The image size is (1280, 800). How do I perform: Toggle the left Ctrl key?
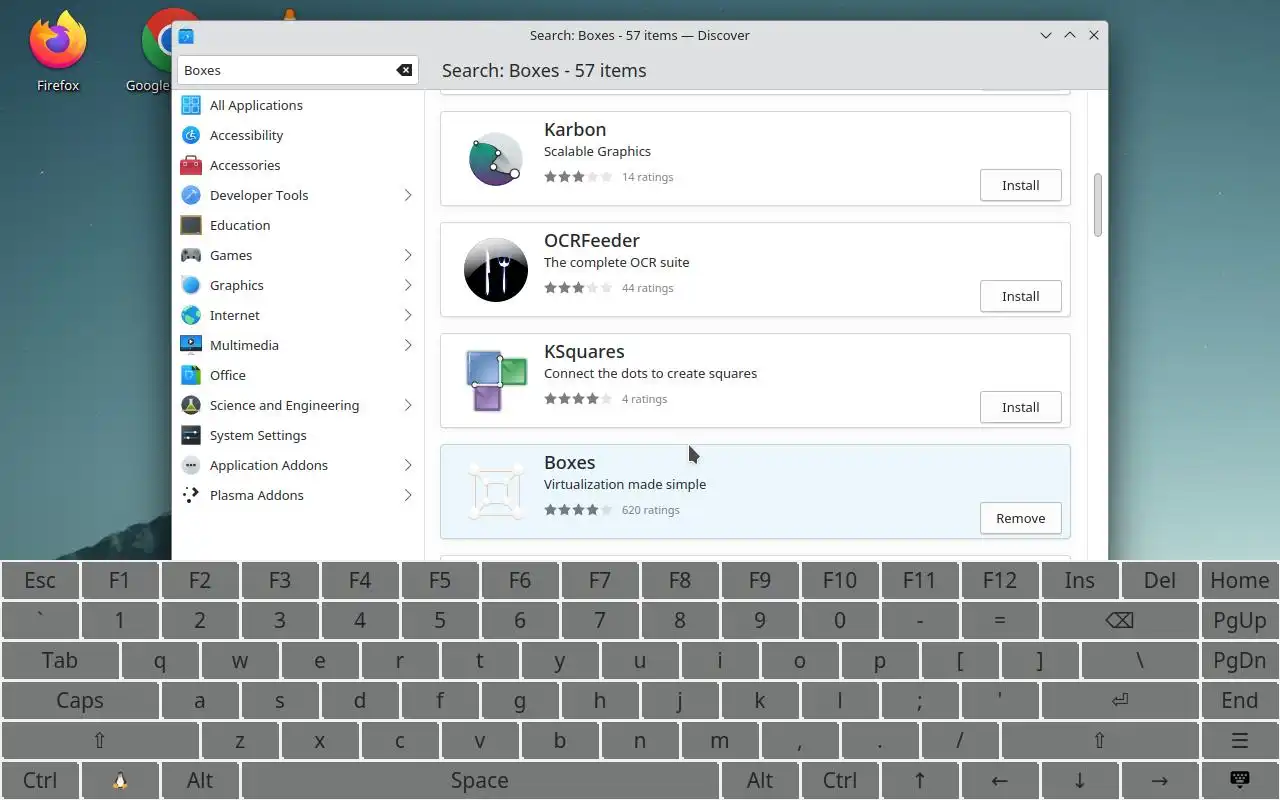tap(40, 780)
